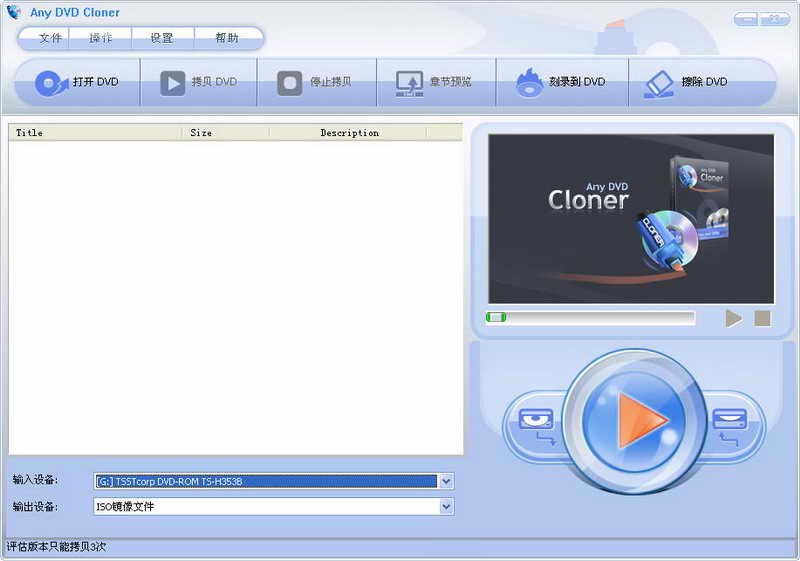Click the 打开 DVD disc icon
Image resolution: width=800 pixels, height=561 pixels.
[x=51, y=84]
